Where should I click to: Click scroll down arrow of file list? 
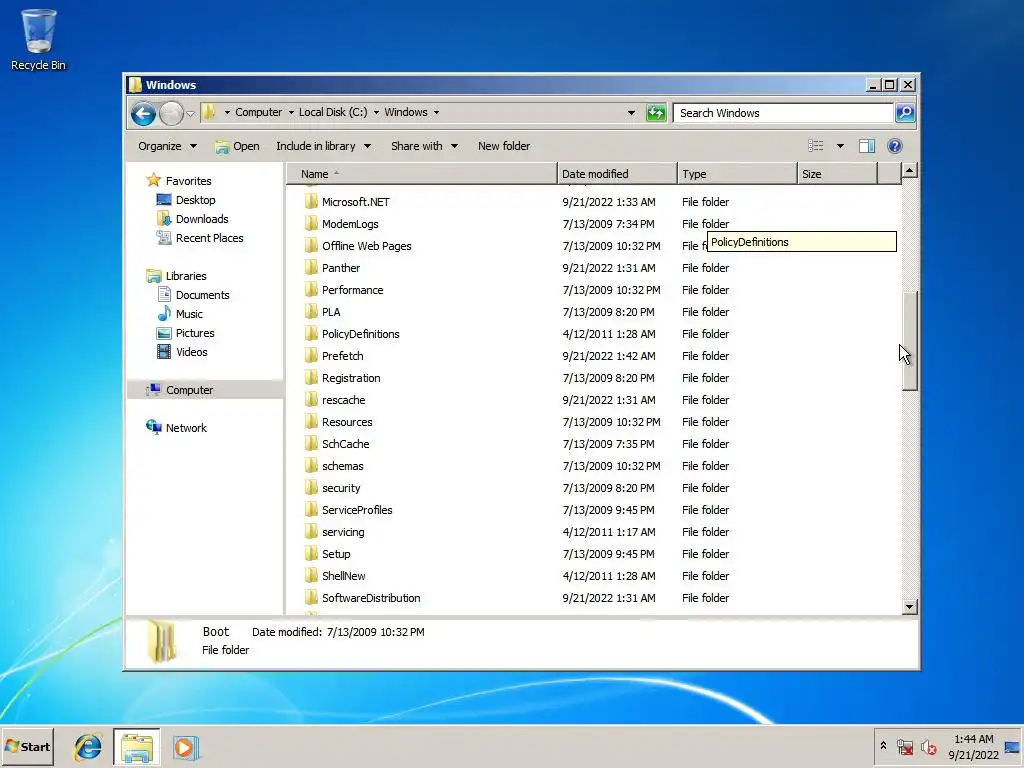click(909, 607)
